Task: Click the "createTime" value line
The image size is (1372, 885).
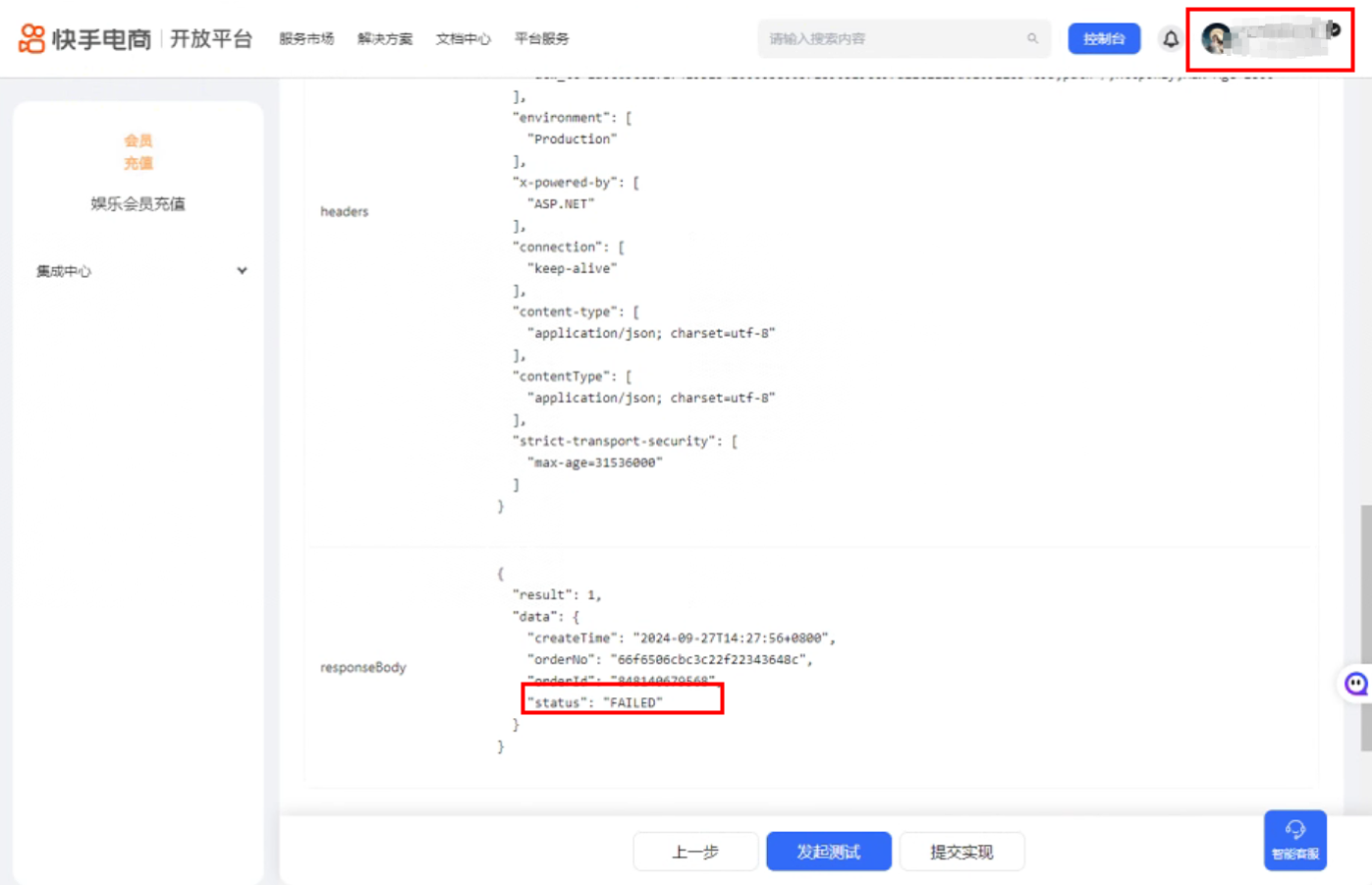Action: [x=682, y=637]
